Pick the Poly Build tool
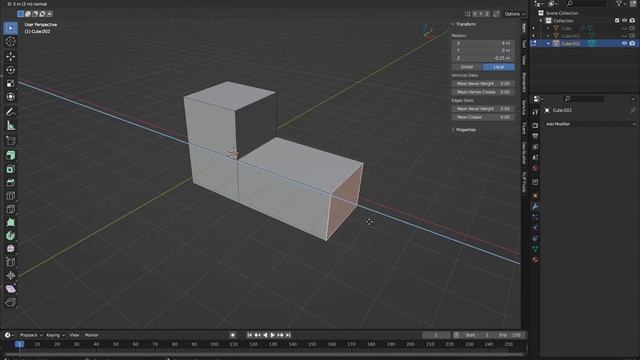640x360 pixels. (x=11, y=222)
